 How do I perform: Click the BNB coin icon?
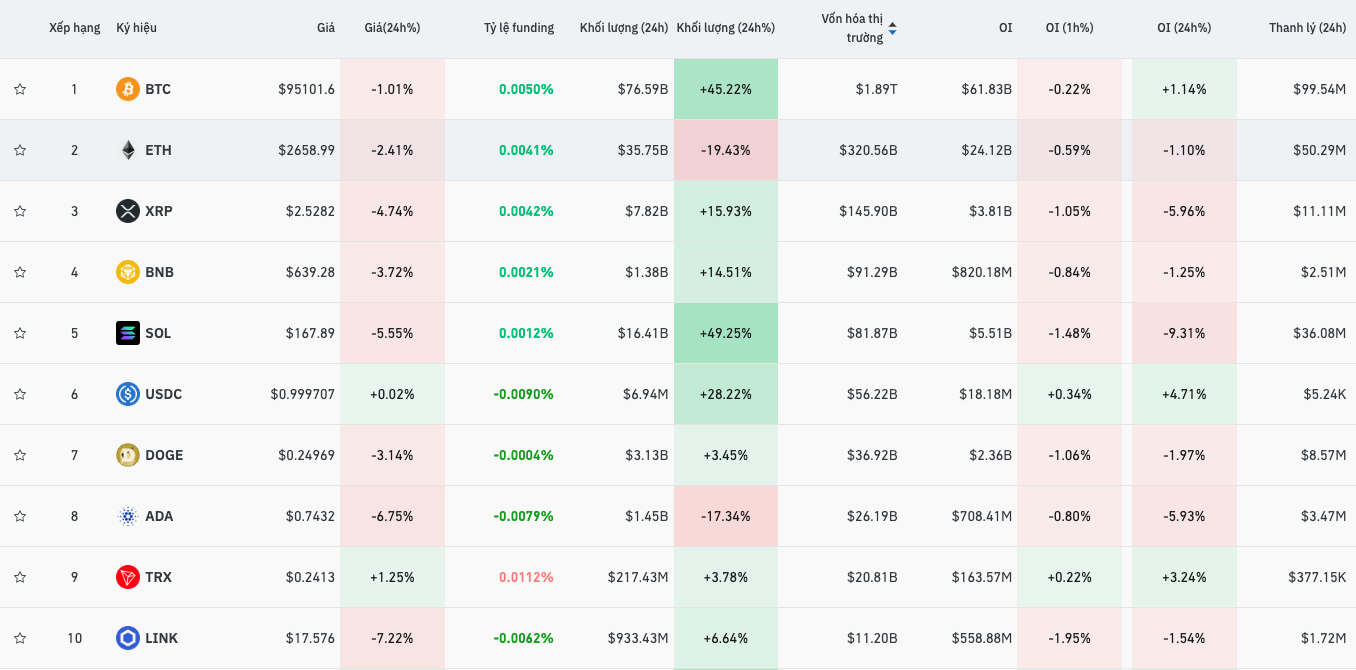128,272
